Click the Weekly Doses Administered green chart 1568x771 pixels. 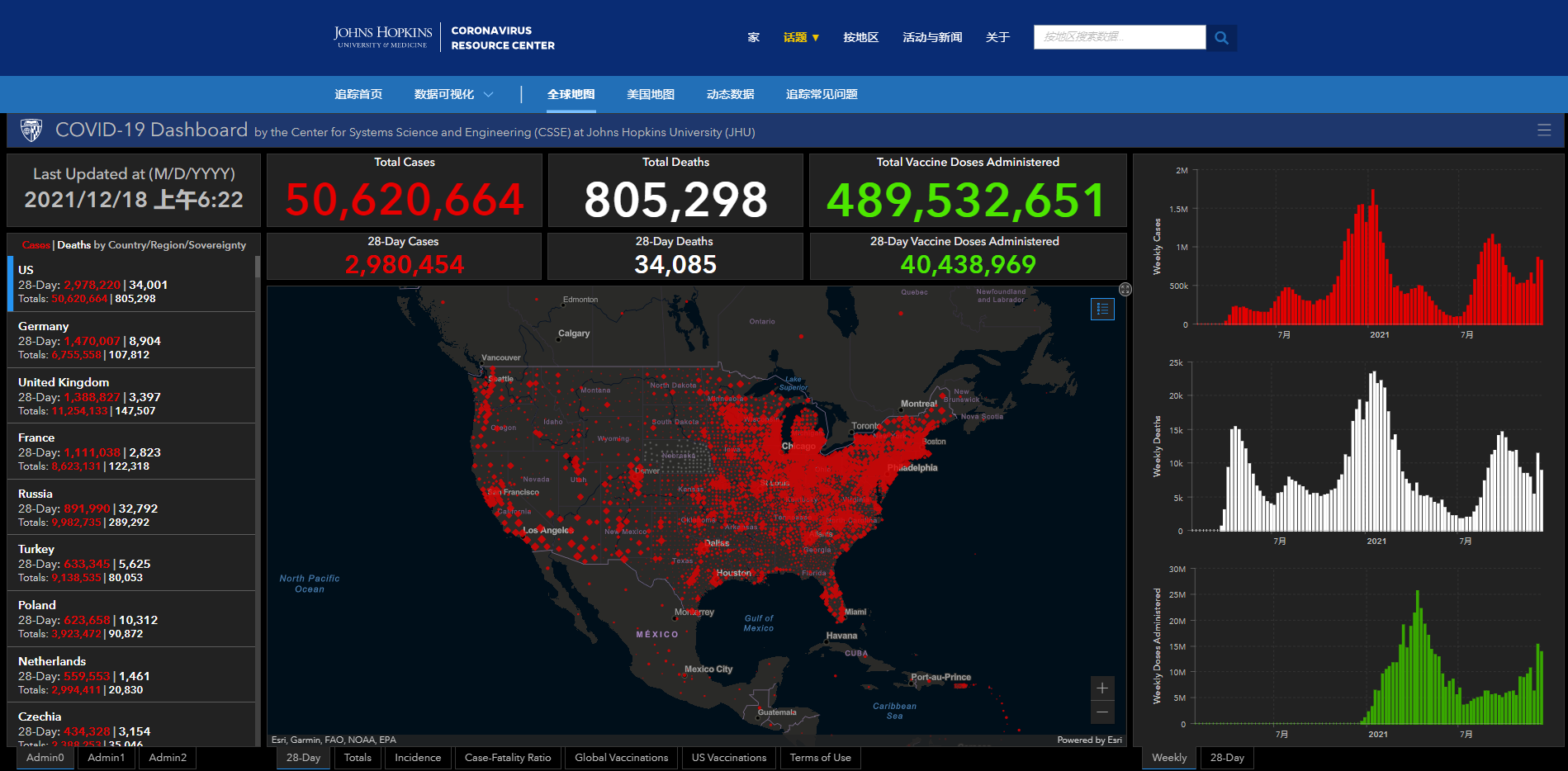tap(1367, 646)
